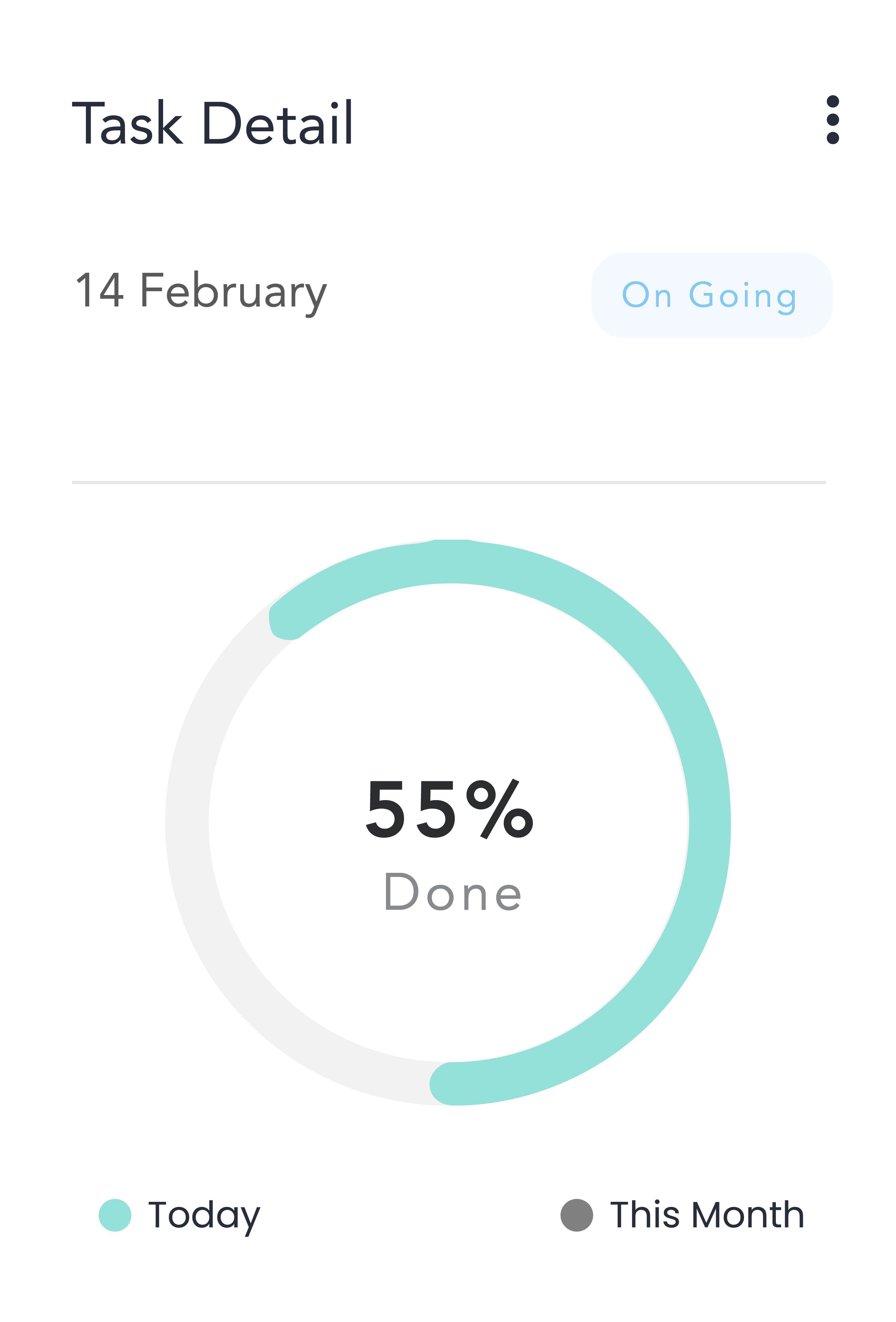
Task: Click the On Going status badge
Action: (x=711, y=295)
